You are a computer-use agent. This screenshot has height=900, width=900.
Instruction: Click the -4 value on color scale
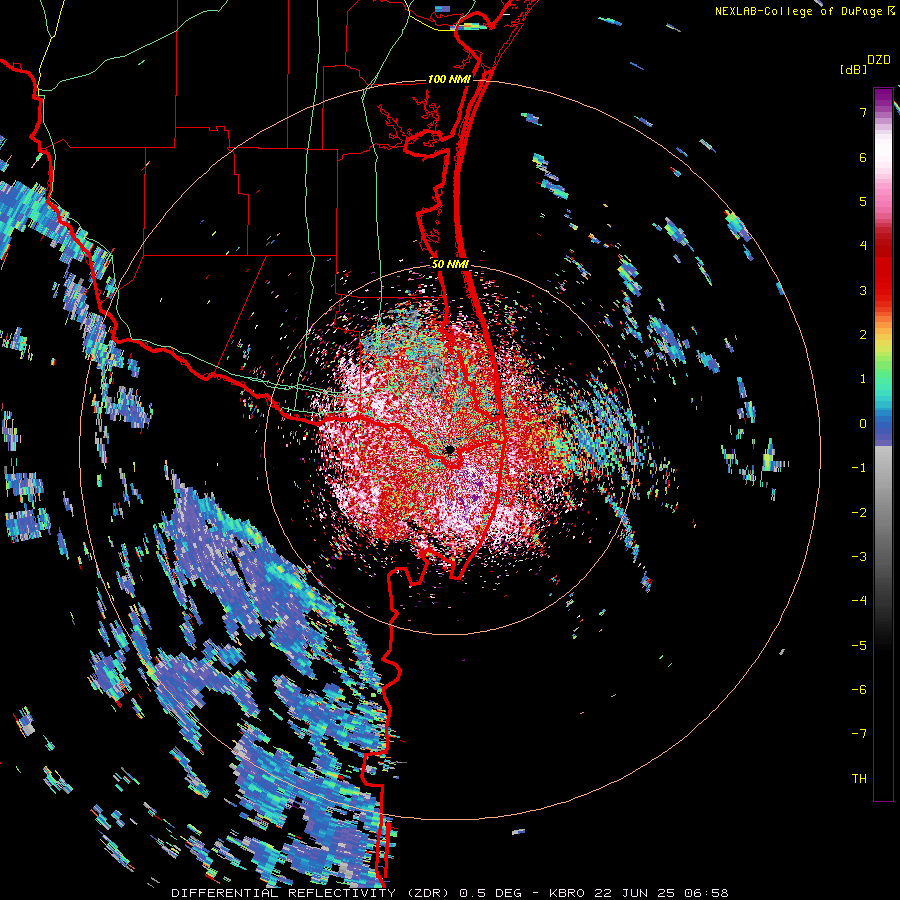[859, 600]
